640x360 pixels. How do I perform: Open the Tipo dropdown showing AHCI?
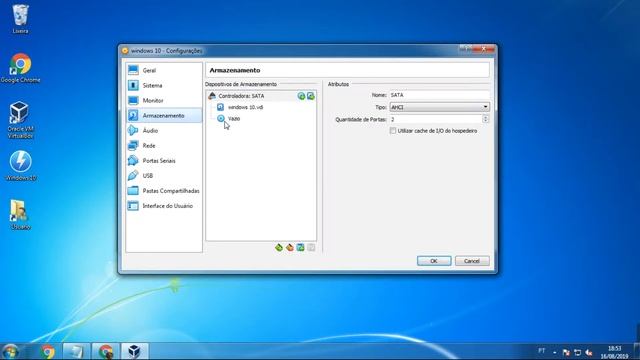point(439,107)
